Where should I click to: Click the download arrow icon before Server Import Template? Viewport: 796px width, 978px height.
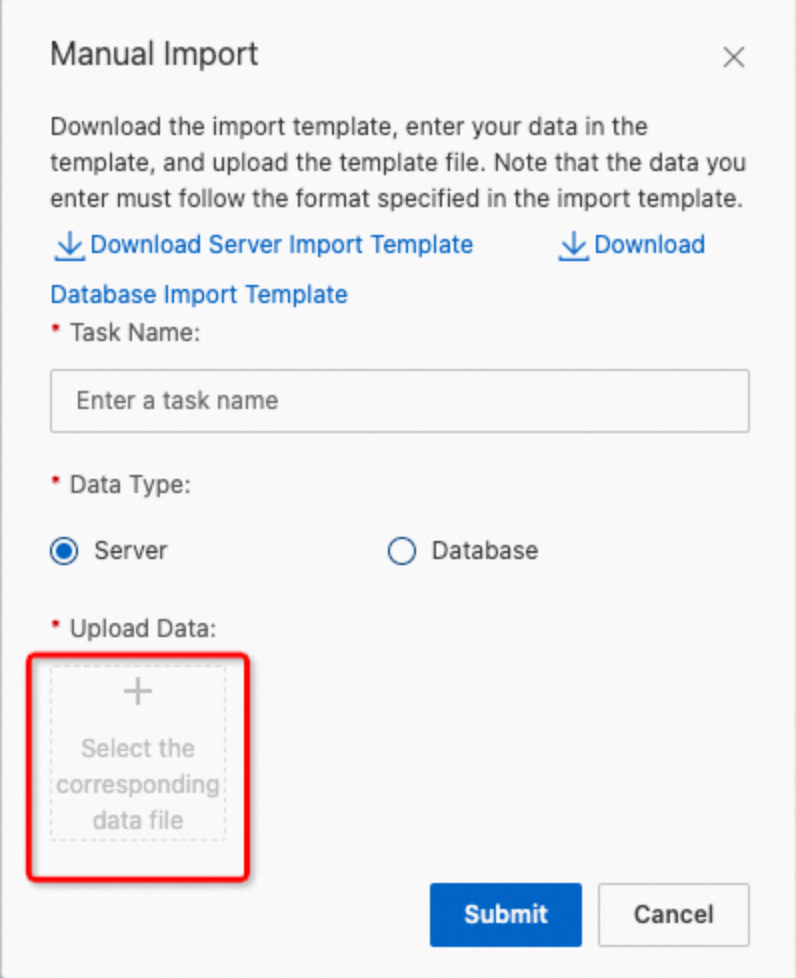point(69,245)
